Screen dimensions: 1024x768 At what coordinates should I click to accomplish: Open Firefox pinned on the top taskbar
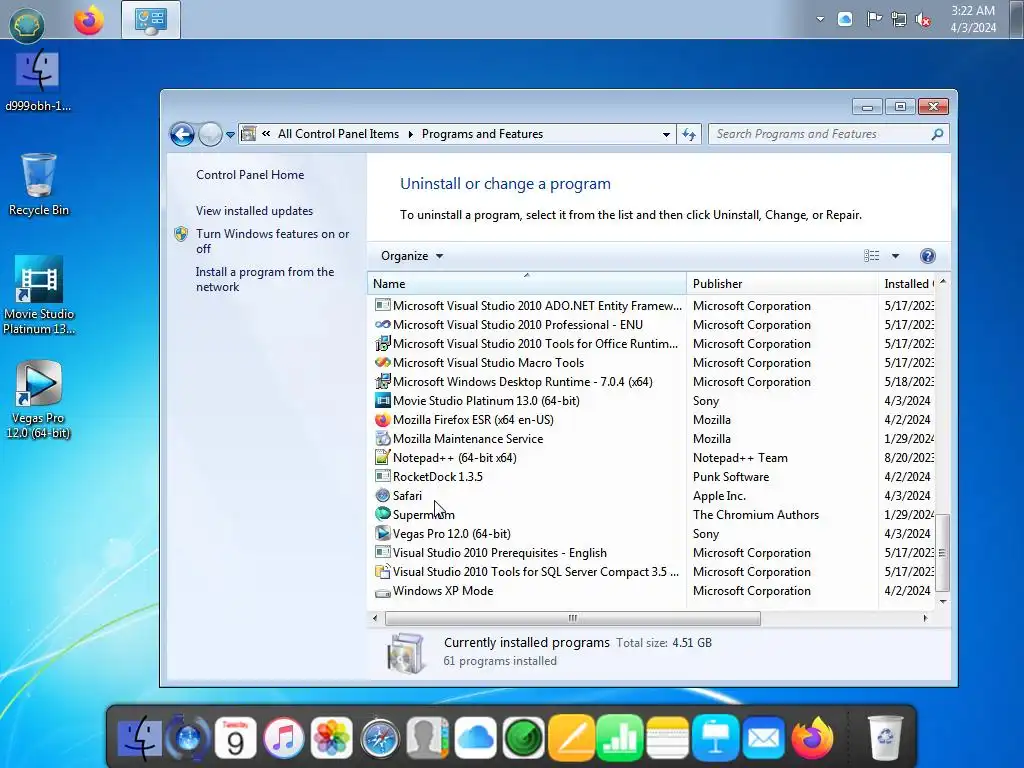(88, 20)
